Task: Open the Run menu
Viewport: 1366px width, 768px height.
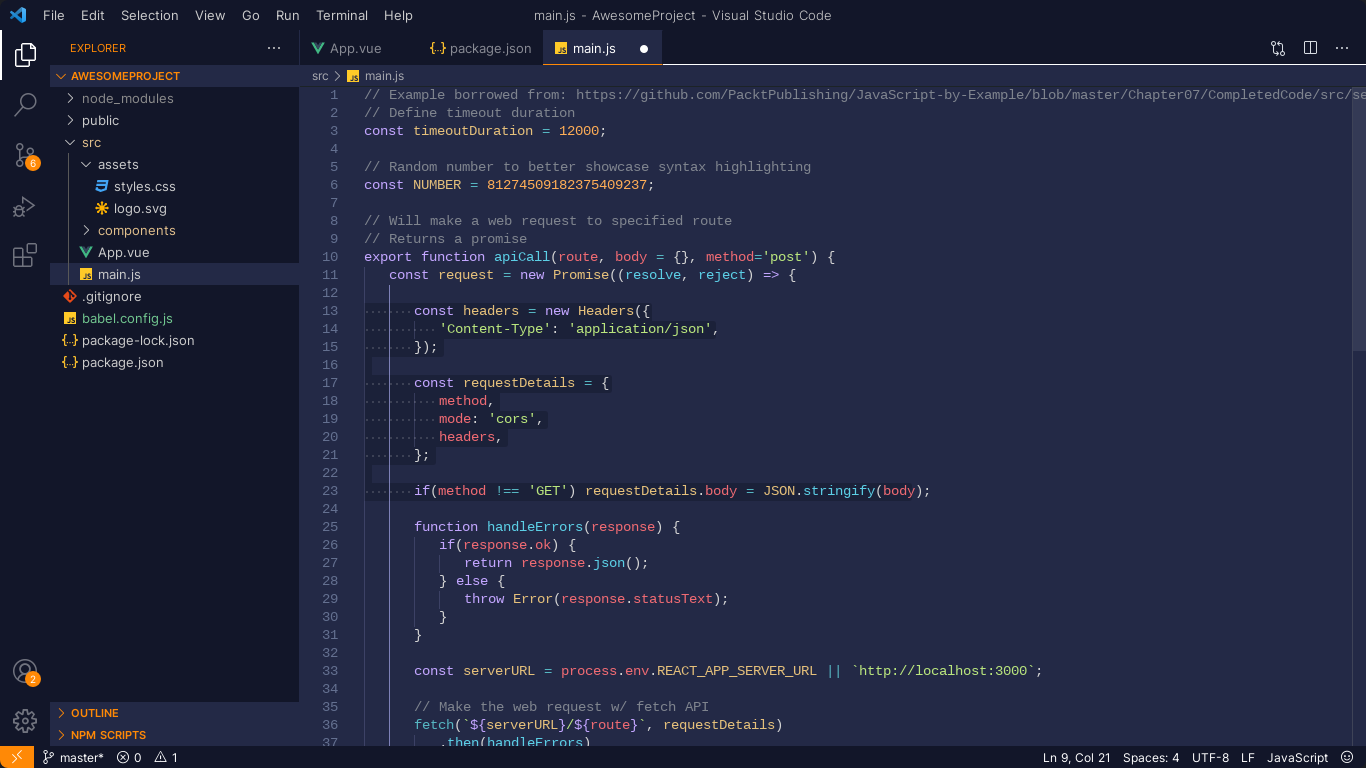Action: click(287, 15)
